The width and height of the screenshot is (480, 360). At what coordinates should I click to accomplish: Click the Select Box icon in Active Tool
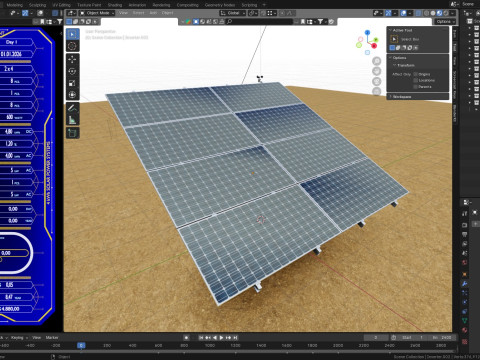[x=394, y=39]
